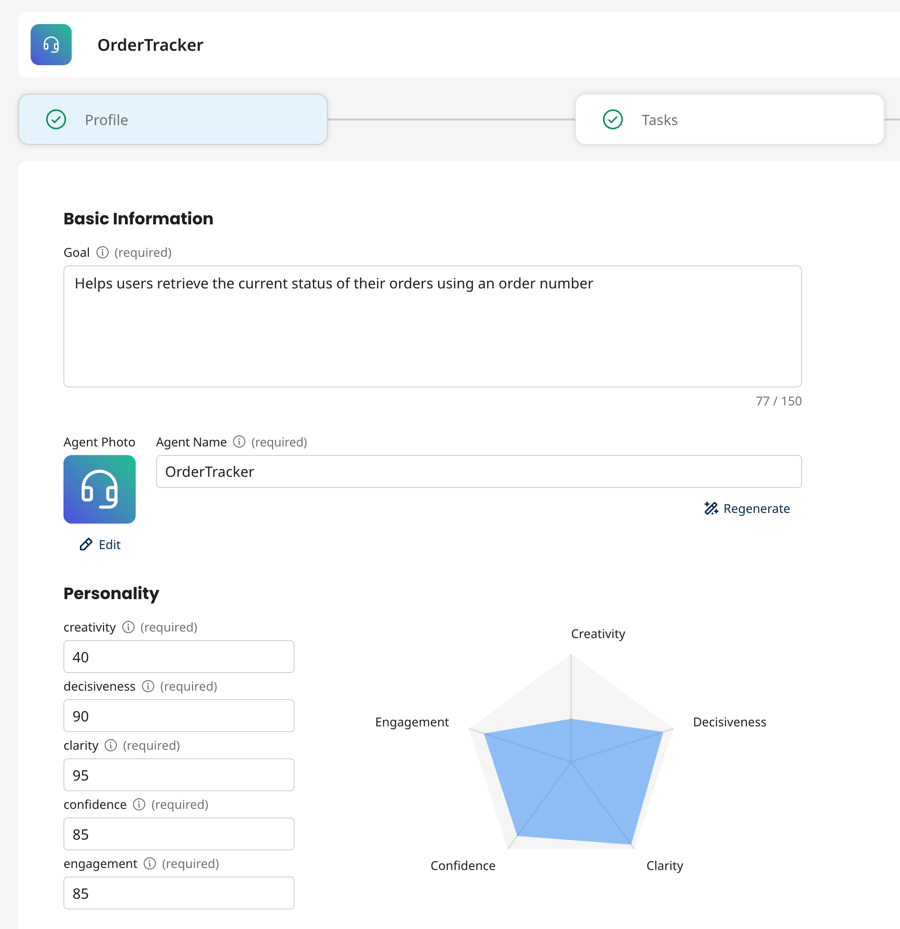This screenshot has height=929, width=900.
Task: Click the clarity value field
Action: tap(179, 775)
